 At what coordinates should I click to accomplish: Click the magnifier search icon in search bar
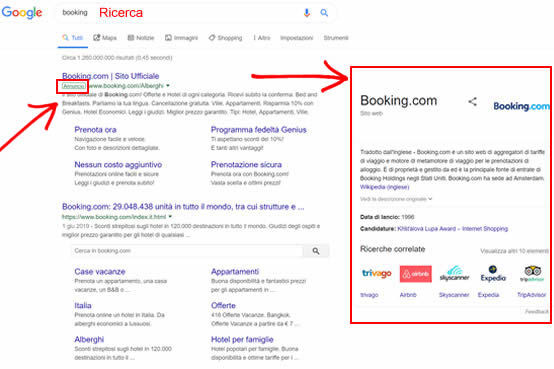click(324, 13)
